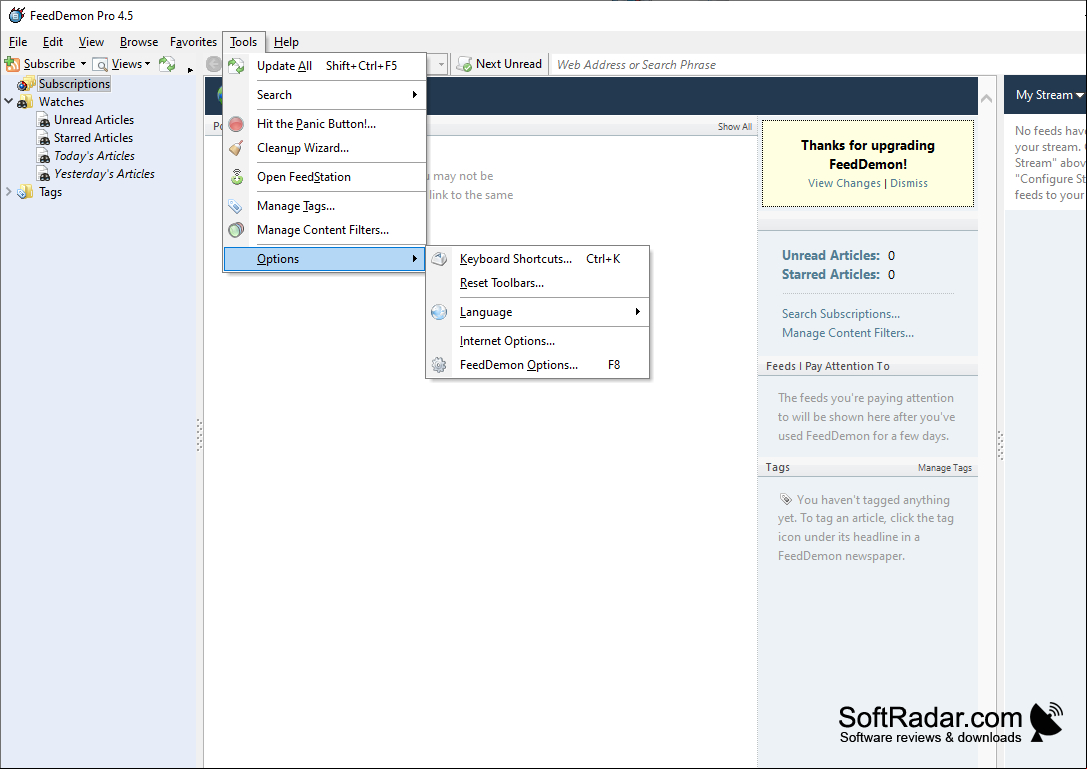The image size is (1087, 769).
Task: Click the Views magnifier icon in toolbar
Action: [x=101, y=64]
